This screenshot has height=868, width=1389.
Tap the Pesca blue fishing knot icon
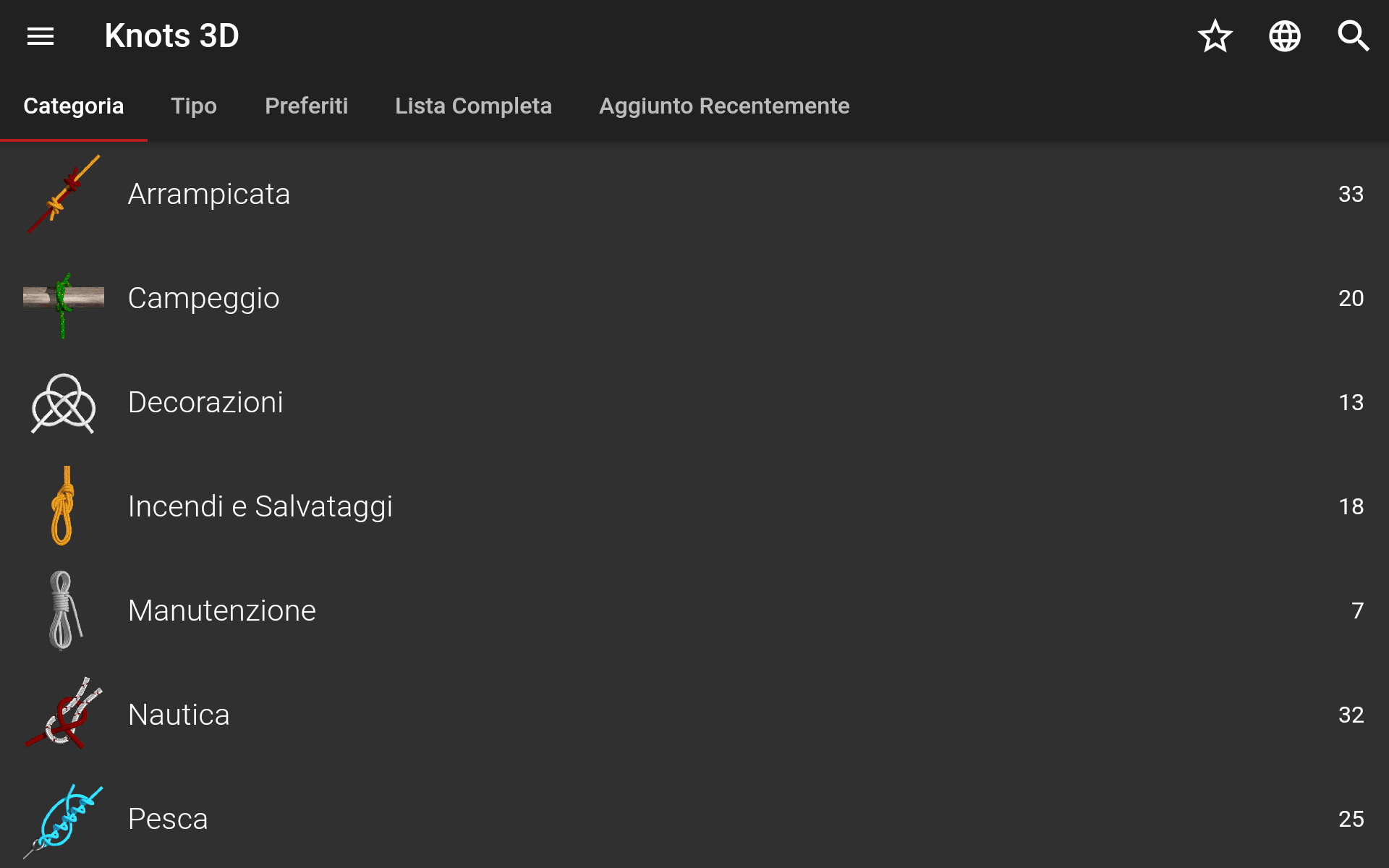click(64, 820)
